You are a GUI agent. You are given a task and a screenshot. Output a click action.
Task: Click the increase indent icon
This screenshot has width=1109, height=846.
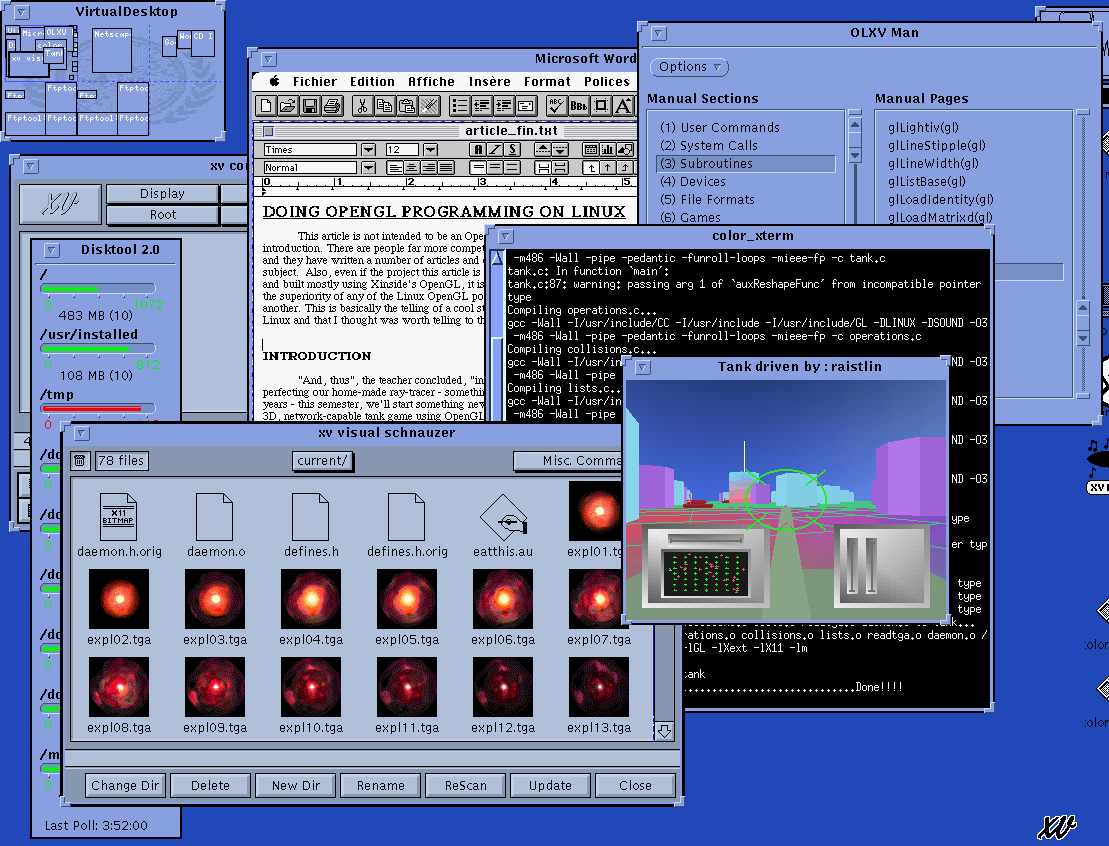pyautogui.click(x=504, y=106)
